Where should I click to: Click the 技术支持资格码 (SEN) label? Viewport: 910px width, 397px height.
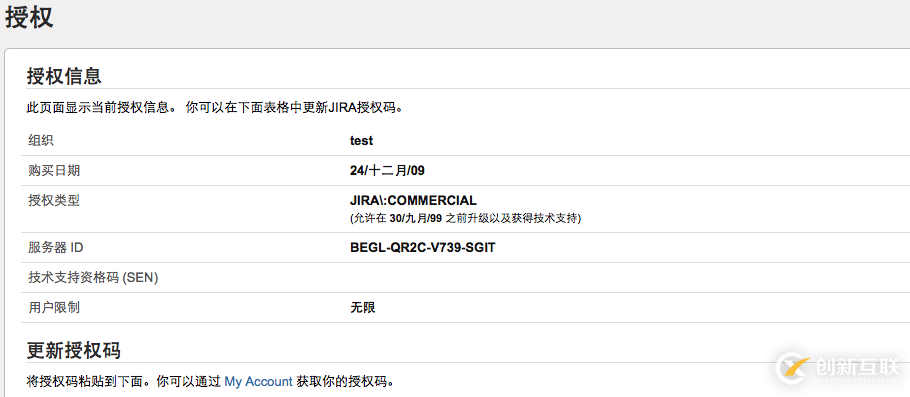click(93, 278)
